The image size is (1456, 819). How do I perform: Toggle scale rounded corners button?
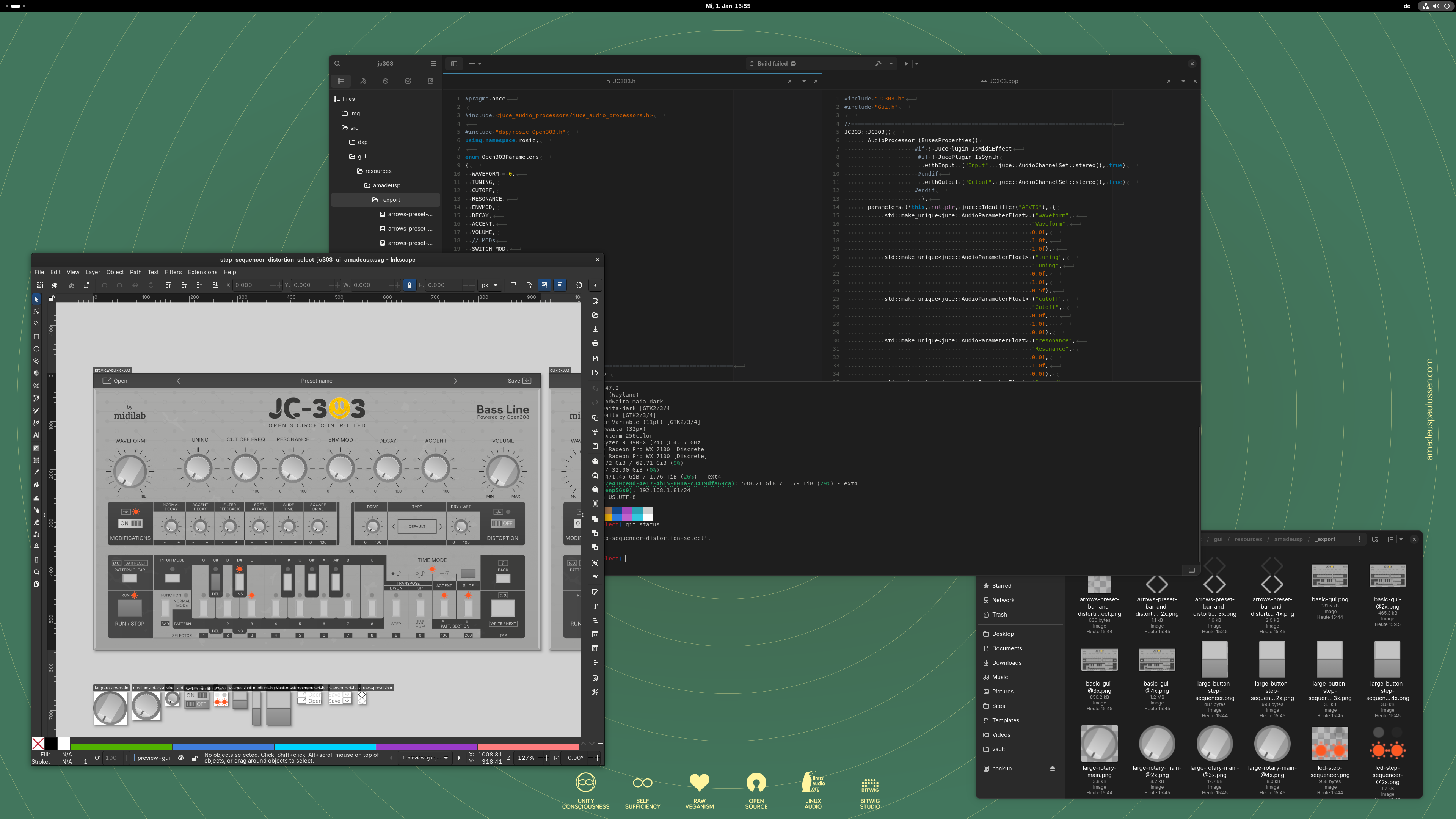pyautogui.click(x=529, y=285)
